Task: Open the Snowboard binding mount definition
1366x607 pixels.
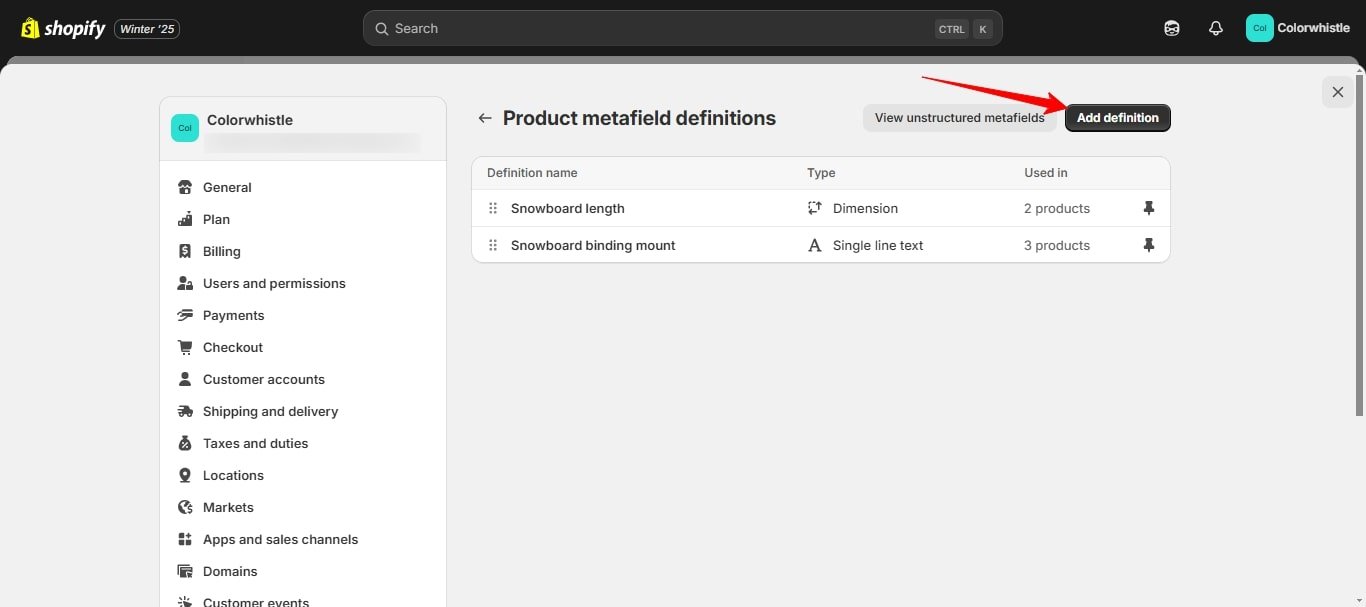Action: (x=593, y=245)
